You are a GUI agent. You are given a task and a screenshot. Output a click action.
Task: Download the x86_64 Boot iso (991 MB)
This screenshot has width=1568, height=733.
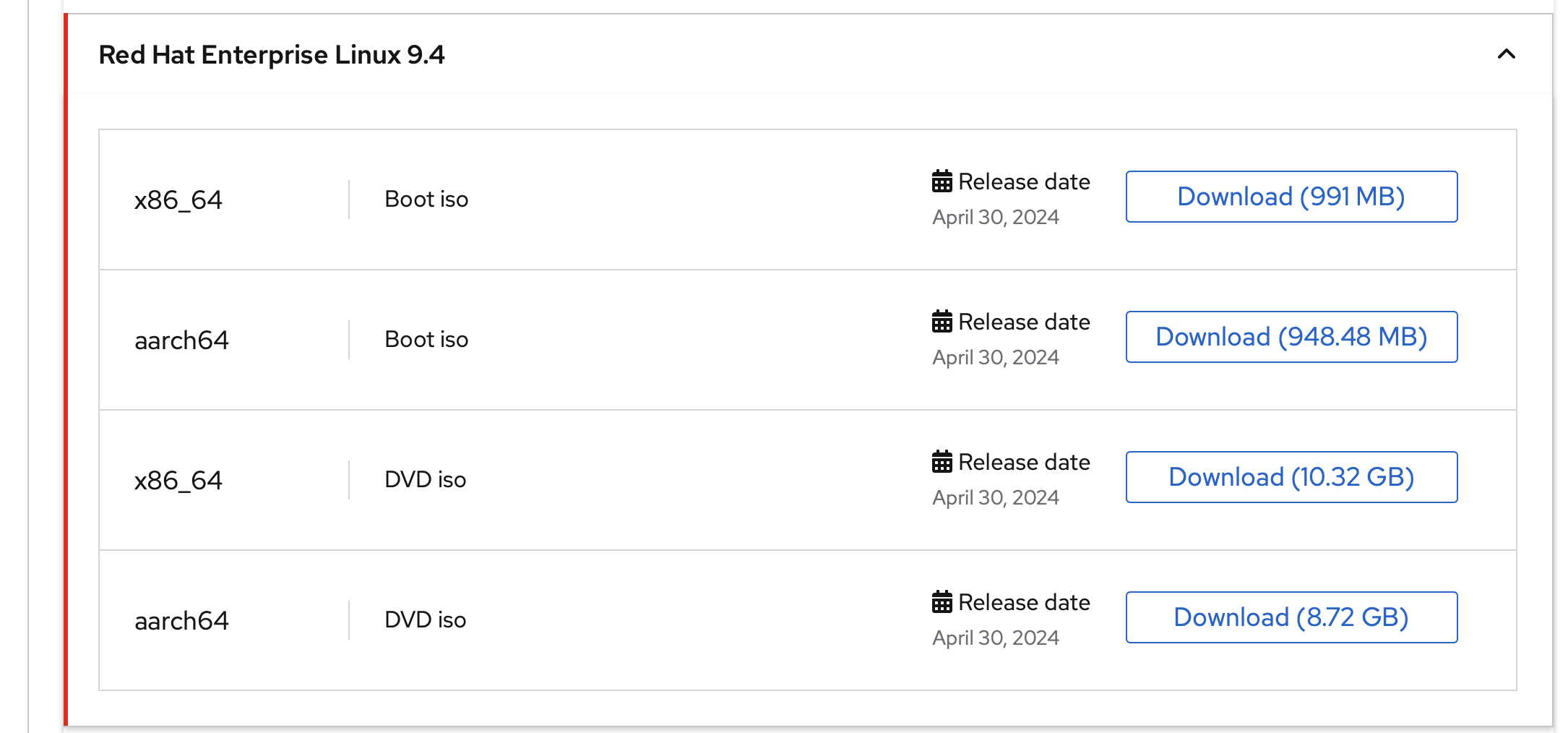[1291, 197]
